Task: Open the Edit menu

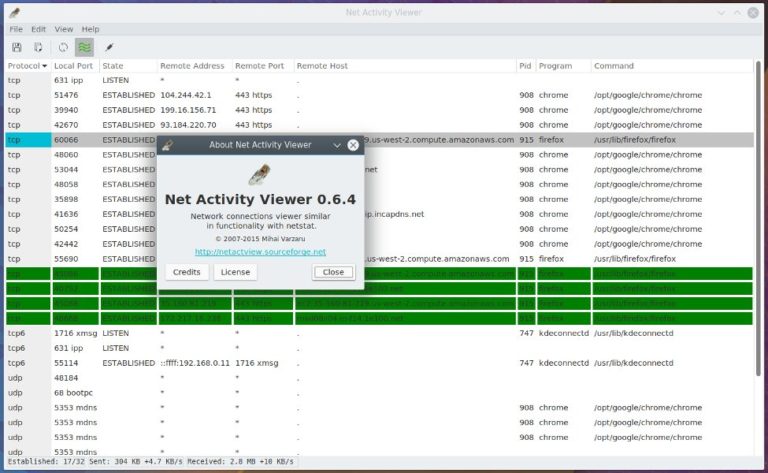Action: click(39, 29)
